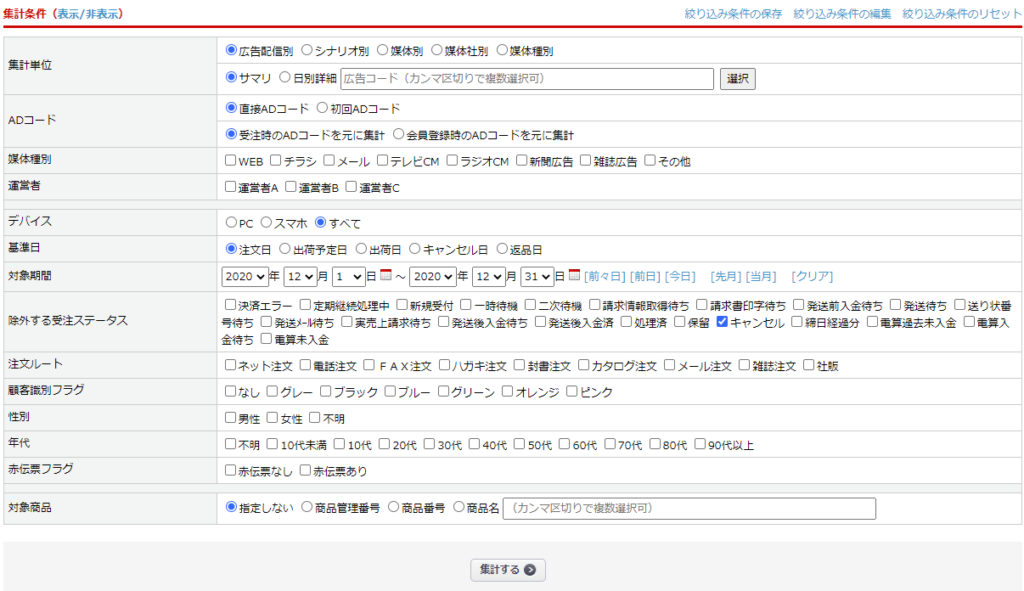The width and height of the screenshot is (1024, 591).
Task: Open the end date calendar picker icon
Action: (574, 275)
